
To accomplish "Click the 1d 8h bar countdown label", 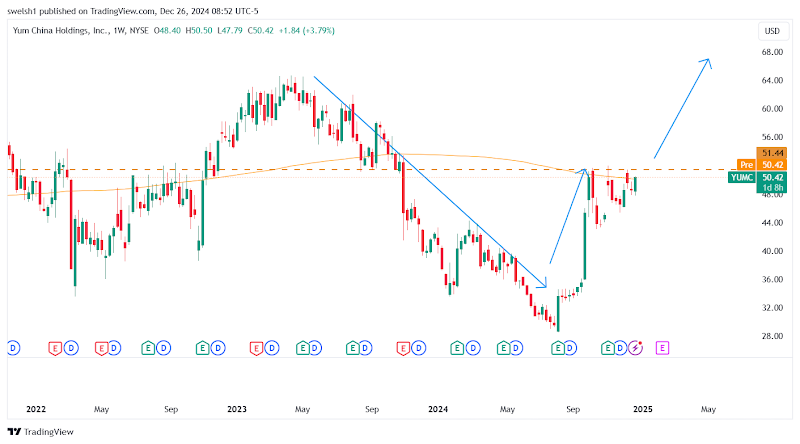I will pyautogui.click(x=771, y=188).
